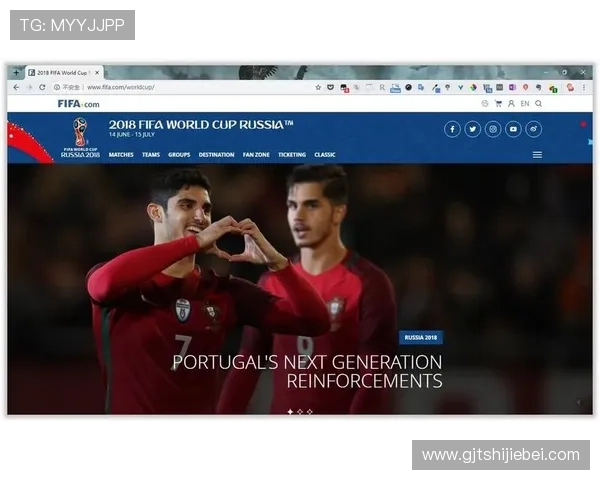Go to the FAN ZONE section
The image size is (600, 480).
coord(256,155)
